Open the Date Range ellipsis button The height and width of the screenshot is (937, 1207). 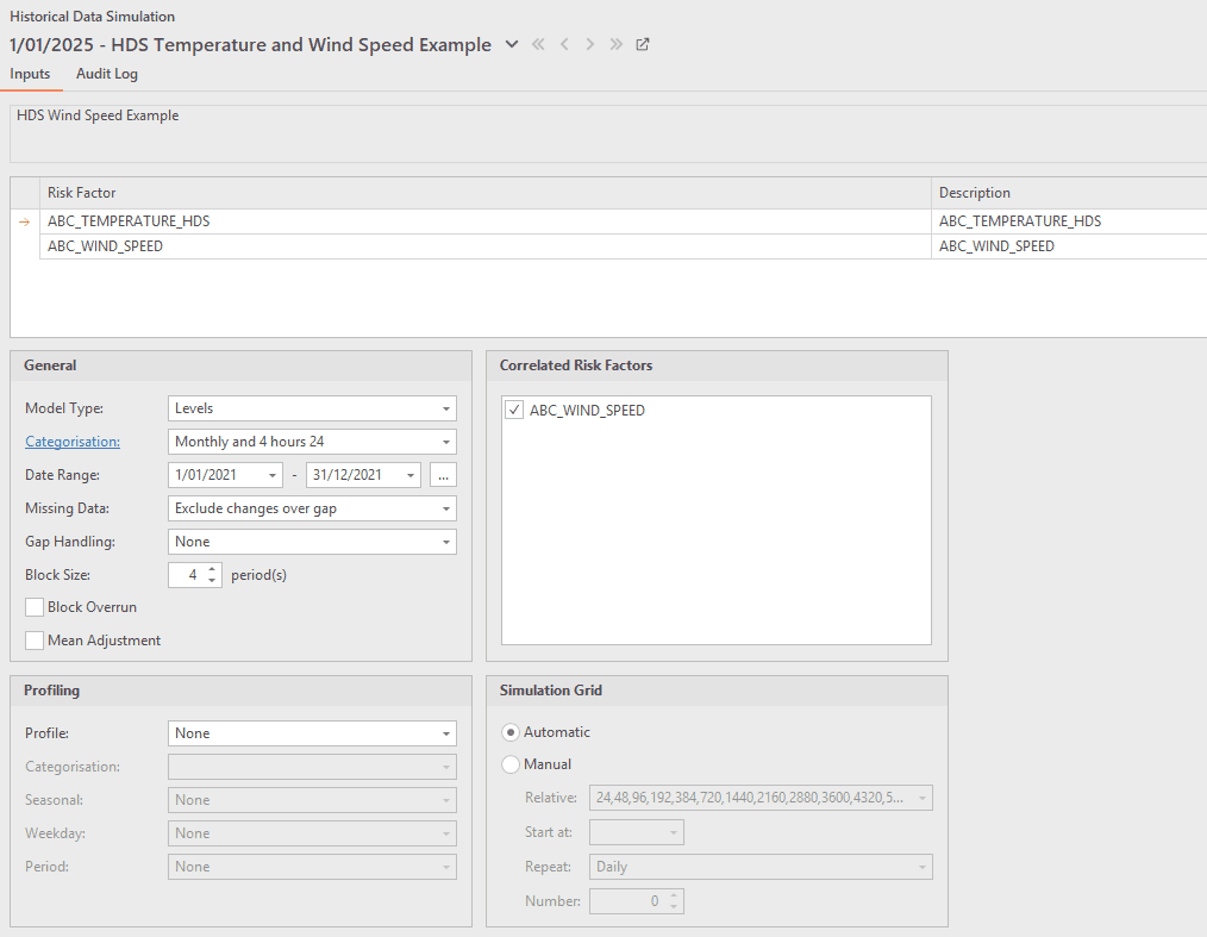pos(443,475)
